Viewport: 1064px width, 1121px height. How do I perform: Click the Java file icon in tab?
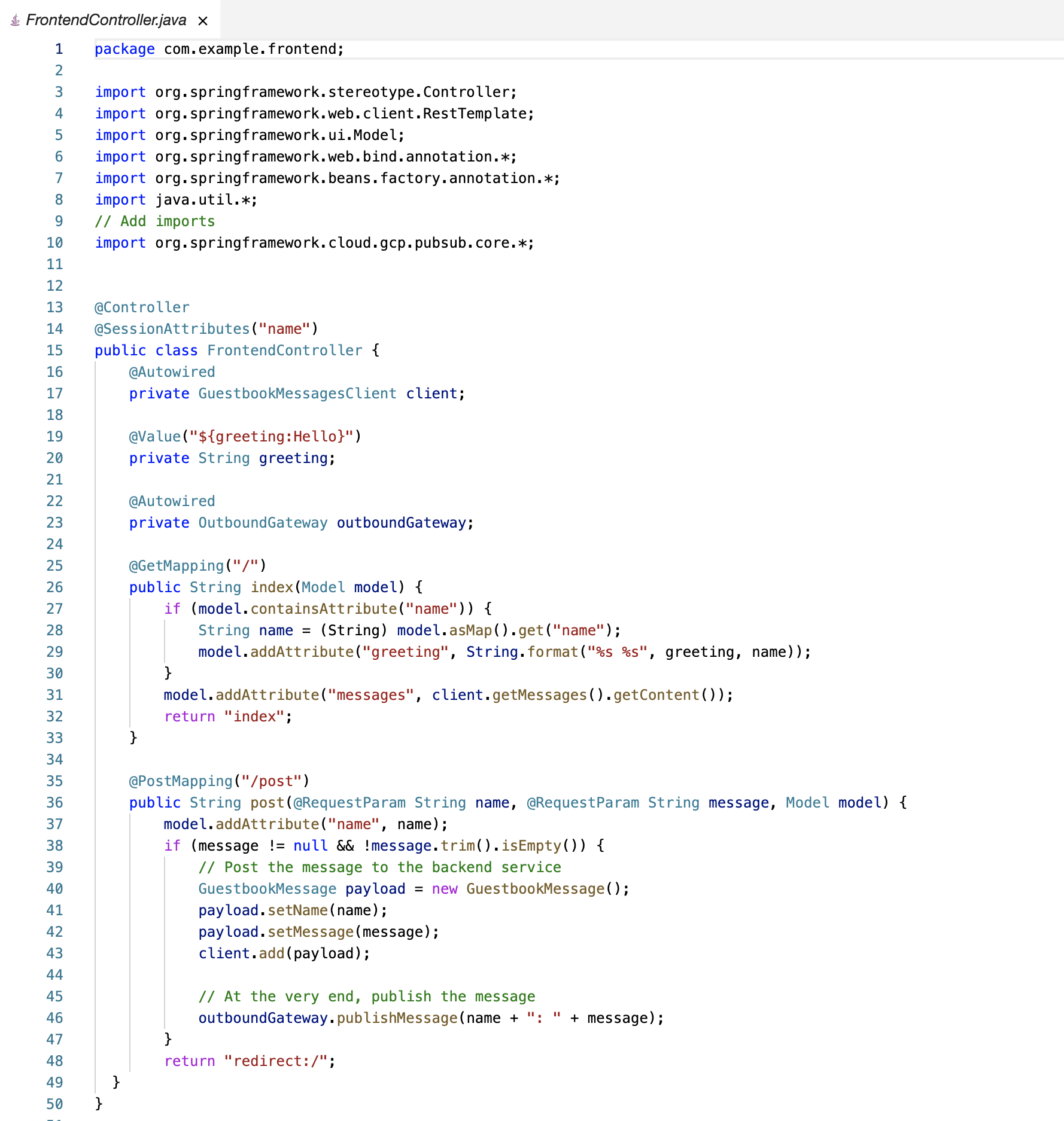point(15,20)
